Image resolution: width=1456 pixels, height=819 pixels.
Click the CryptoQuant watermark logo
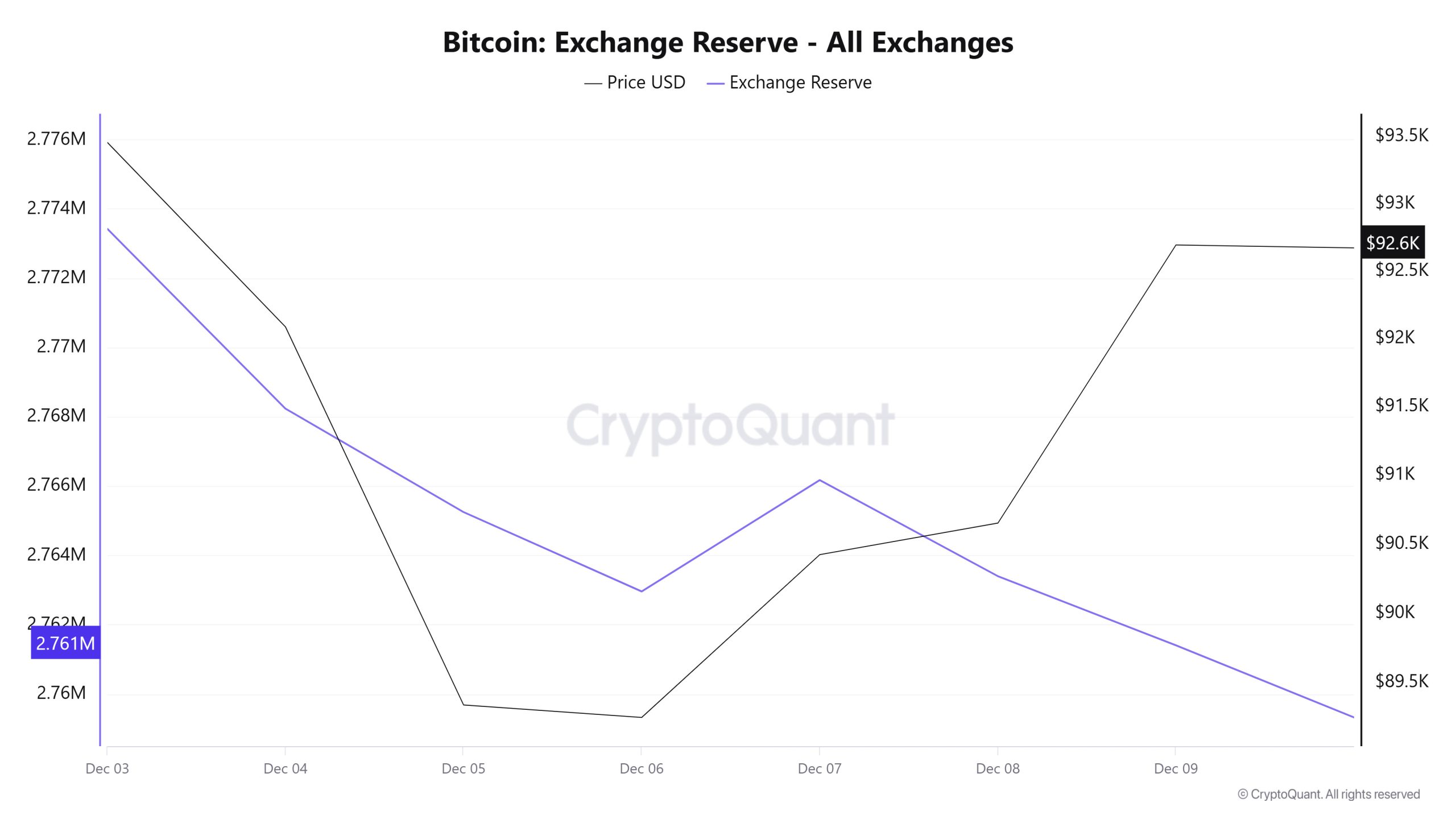tap(730, 425)
